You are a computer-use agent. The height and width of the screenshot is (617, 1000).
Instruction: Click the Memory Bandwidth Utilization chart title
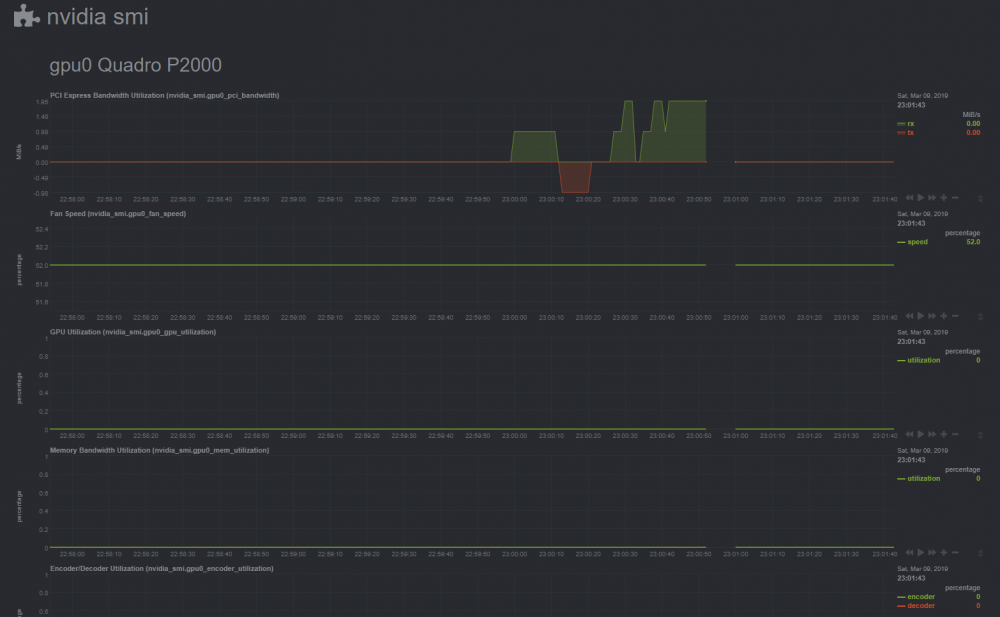point(159,450)
